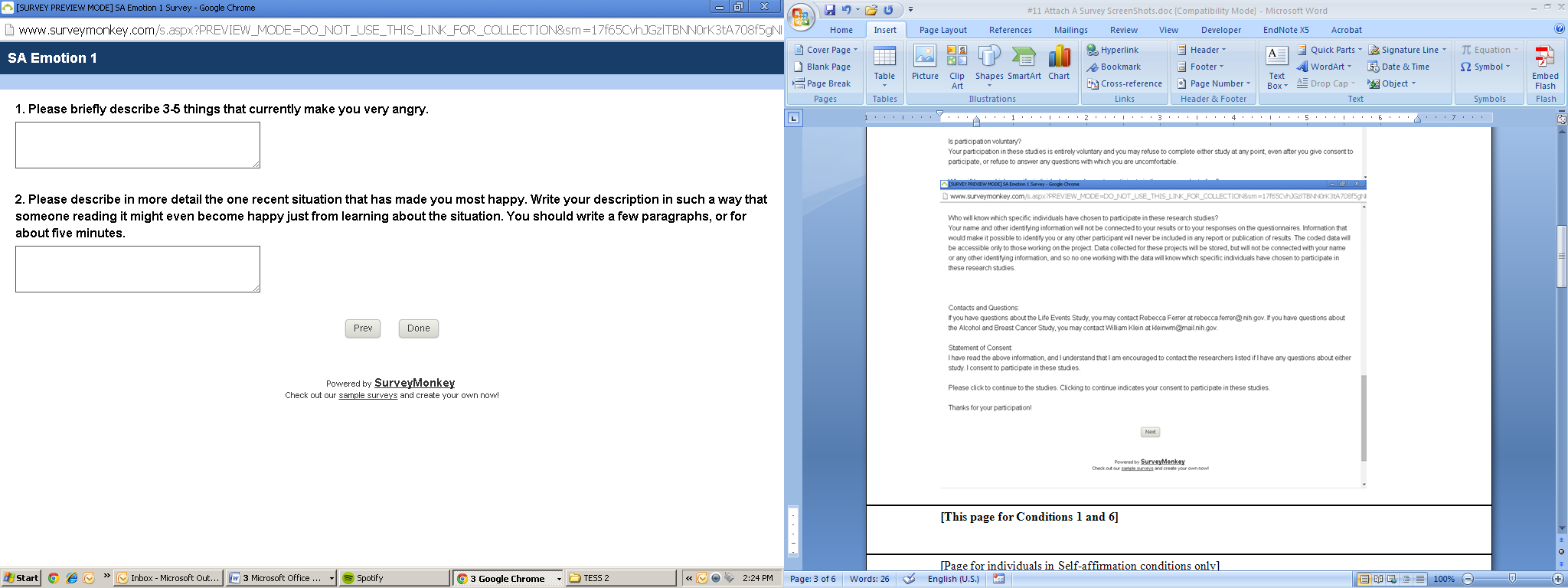This screenshot has width=1568, height=588.
Task: Switch Word to Web Layout view
Action: point(1392,579)
